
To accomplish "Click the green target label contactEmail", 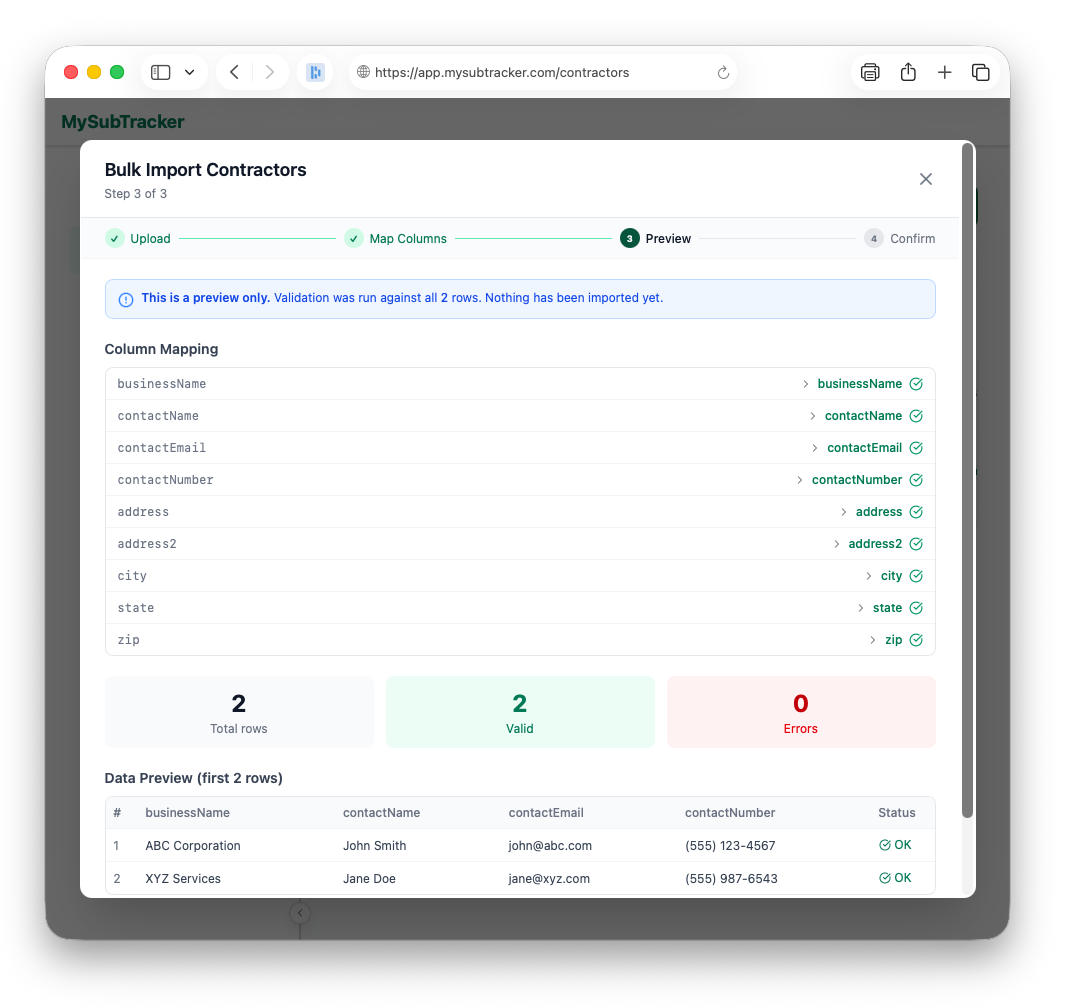I will (865, 448).
